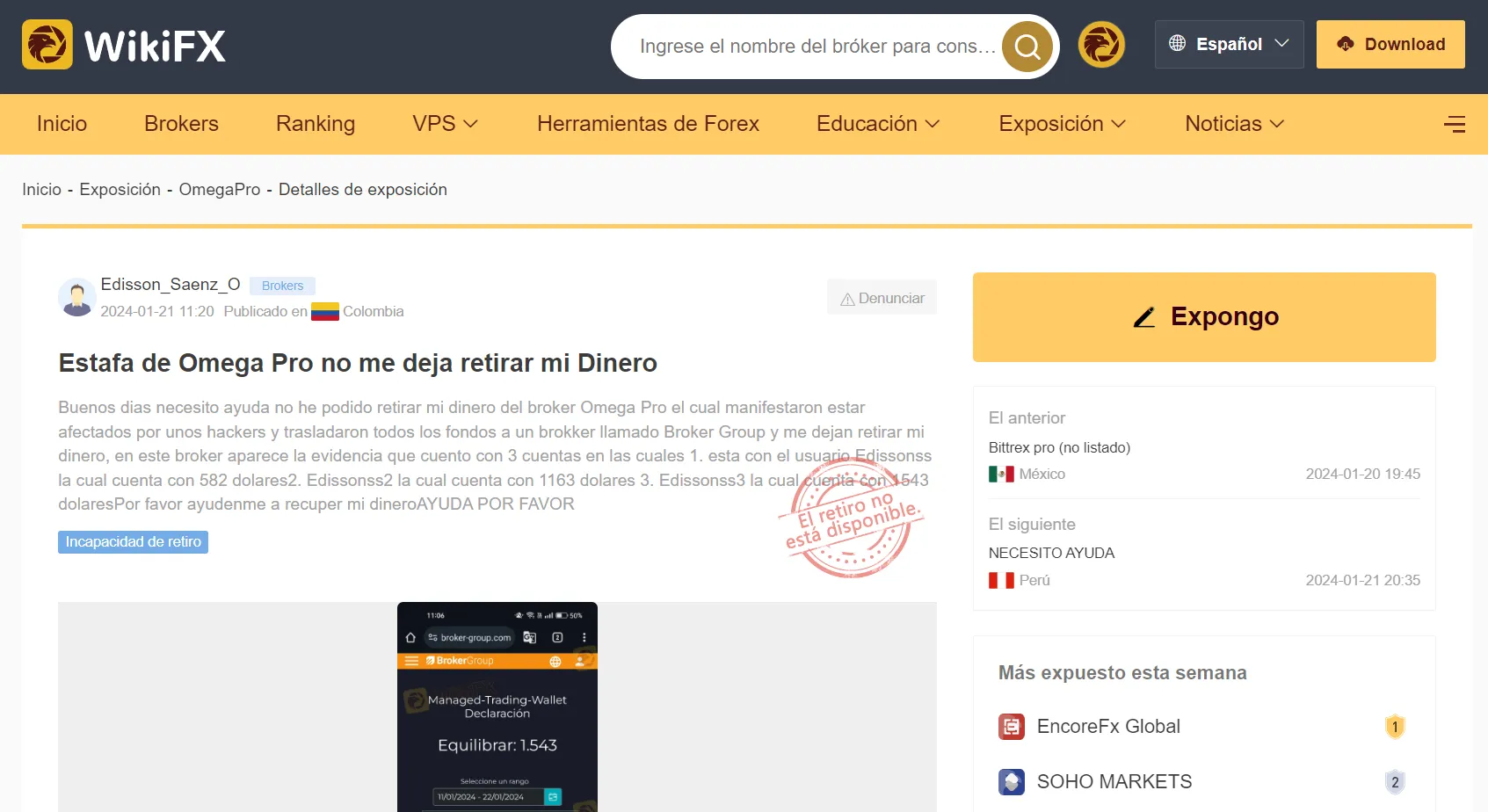The width and height of the screenshot is (1488, 812).
Task: Click the SOHO MARKETS logo icon
Action: [x=1012, y=782]
